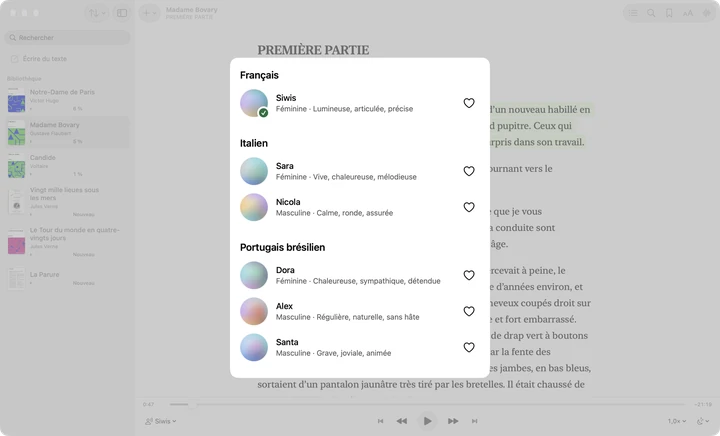
Task: Favorite the Santa voice with heart icon
Action: point(468,347)
